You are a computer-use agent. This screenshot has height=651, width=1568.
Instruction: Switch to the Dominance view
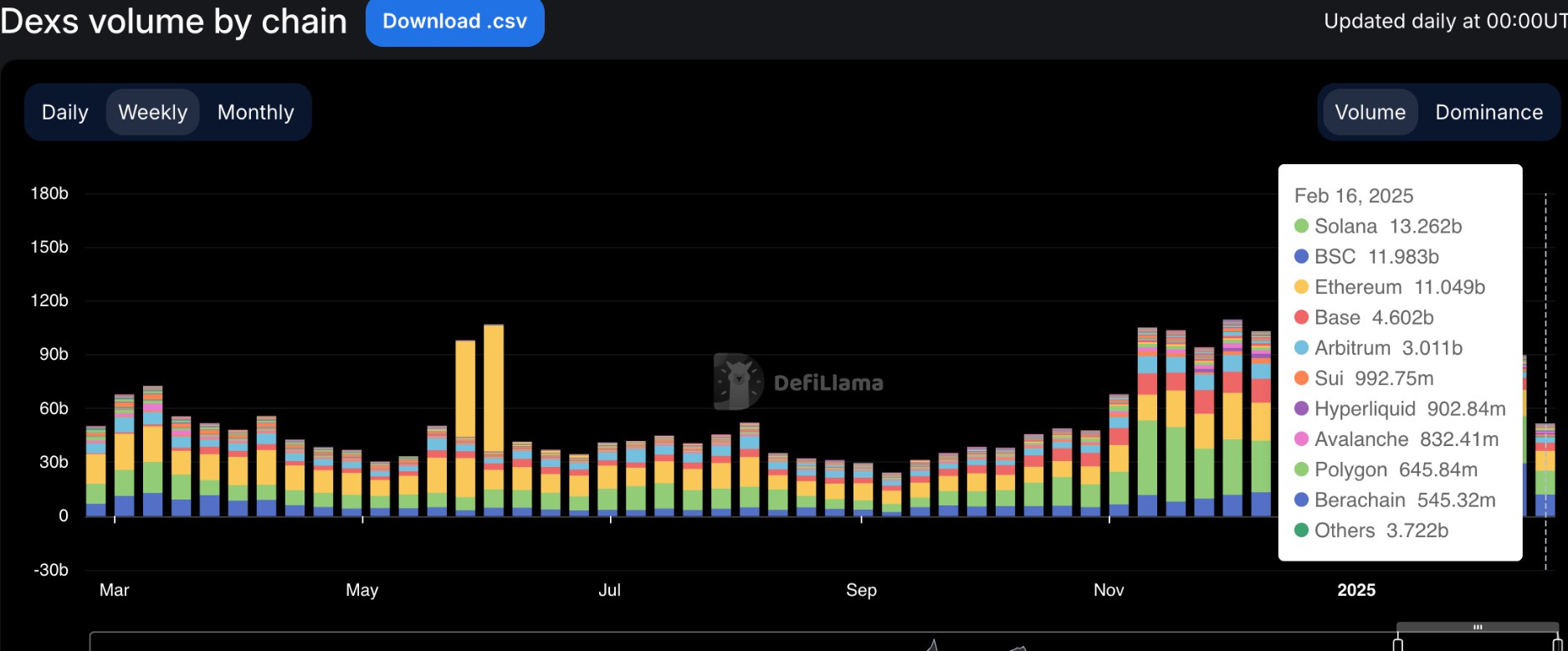coord(1489,112)
